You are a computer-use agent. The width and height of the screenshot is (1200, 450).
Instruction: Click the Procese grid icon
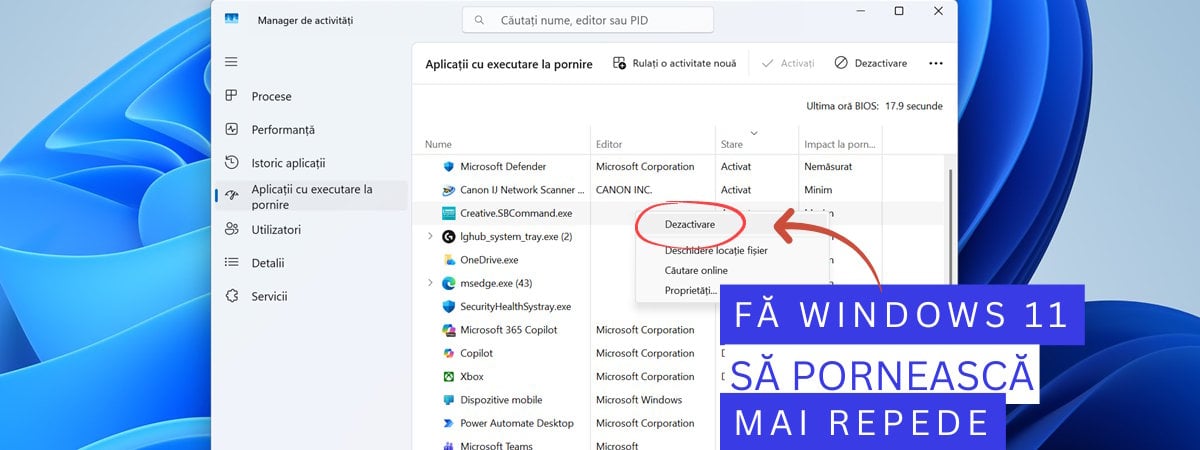[232, 96]
